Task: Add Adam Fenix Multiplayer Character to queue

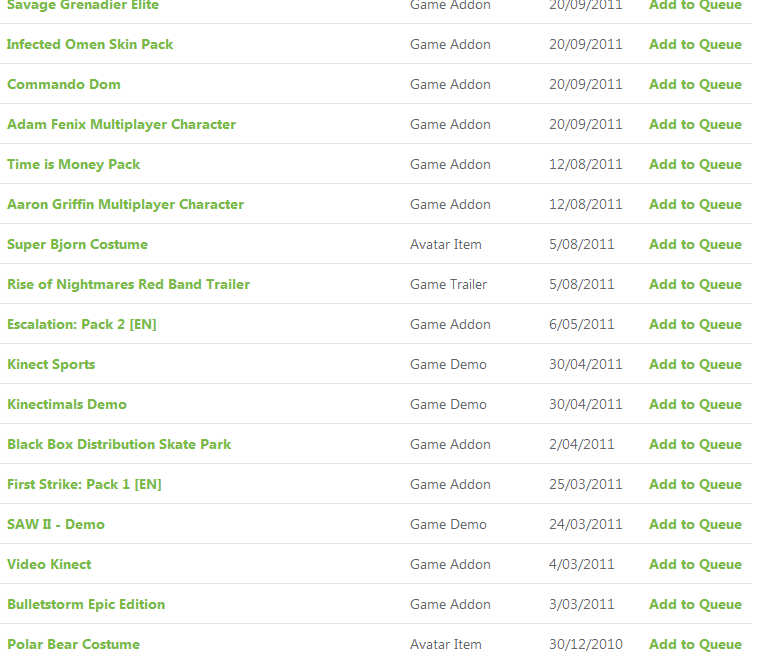Action: pyautogui.click(x=695, y=125)
